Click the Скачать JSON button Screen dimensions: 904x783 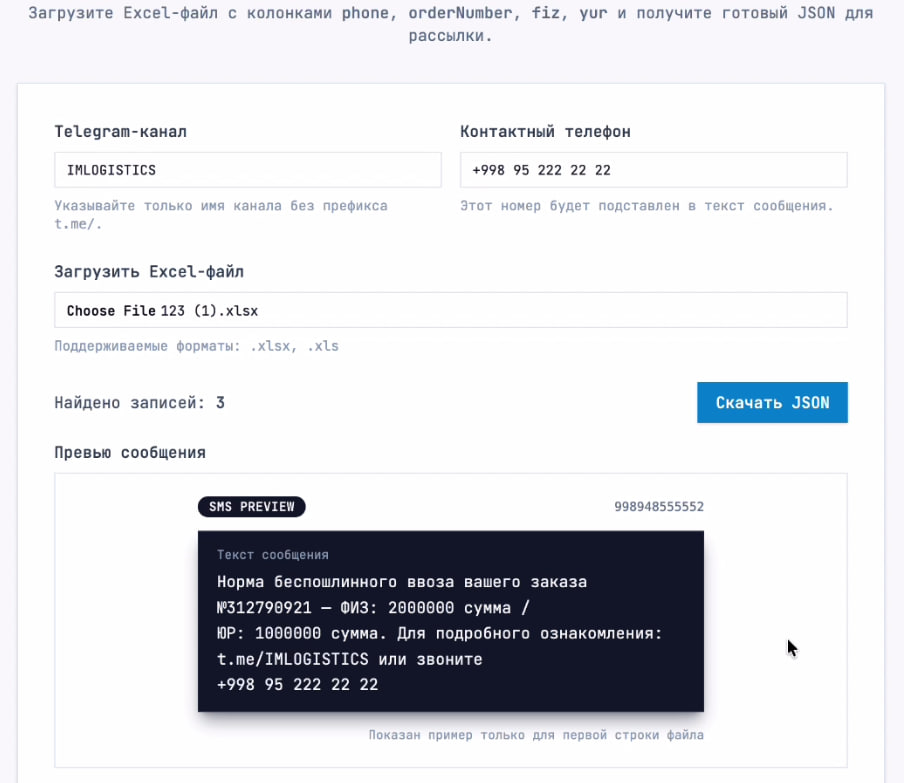click(772, 402)
